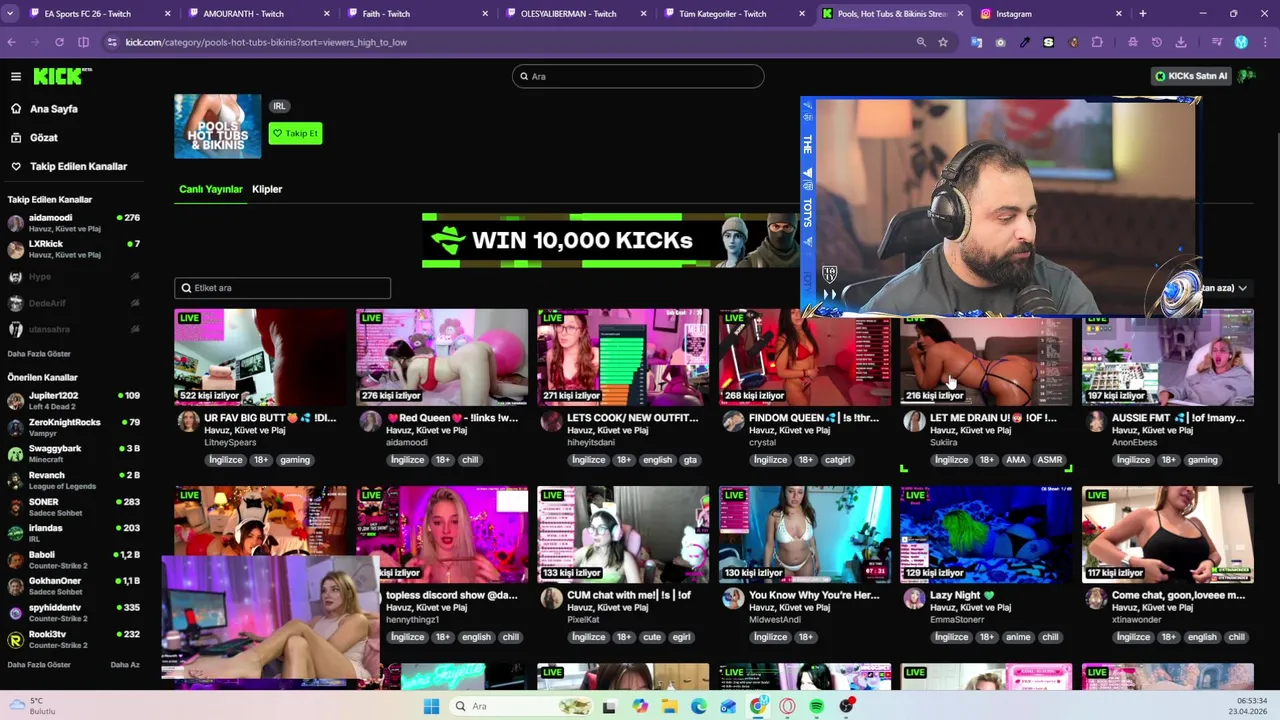The image size is (1280, 720).
Task: Open the page zoom magnifier icon
Action: 921,42
